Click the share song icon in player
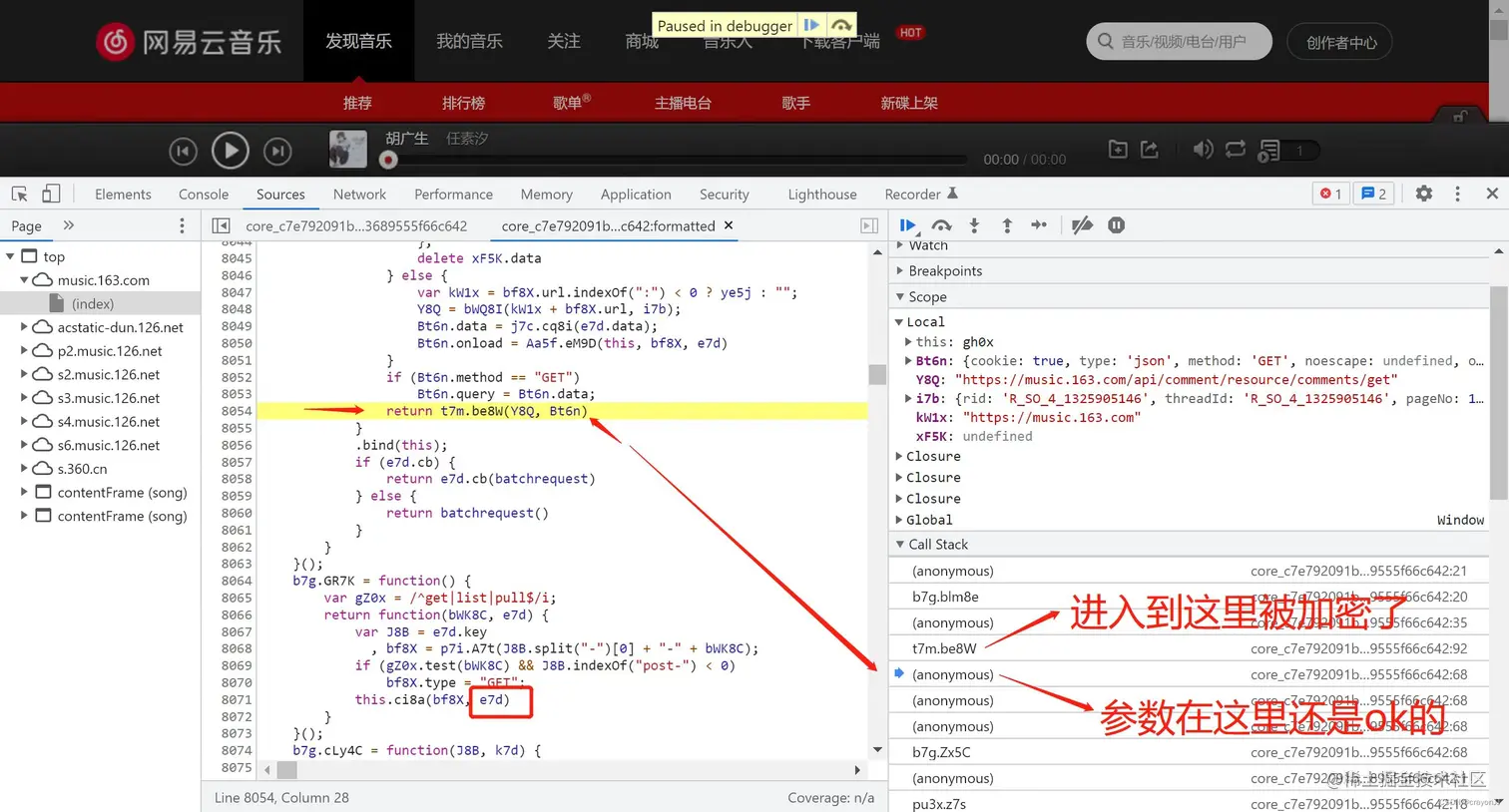1509x812 pixels. (1150, 150)
